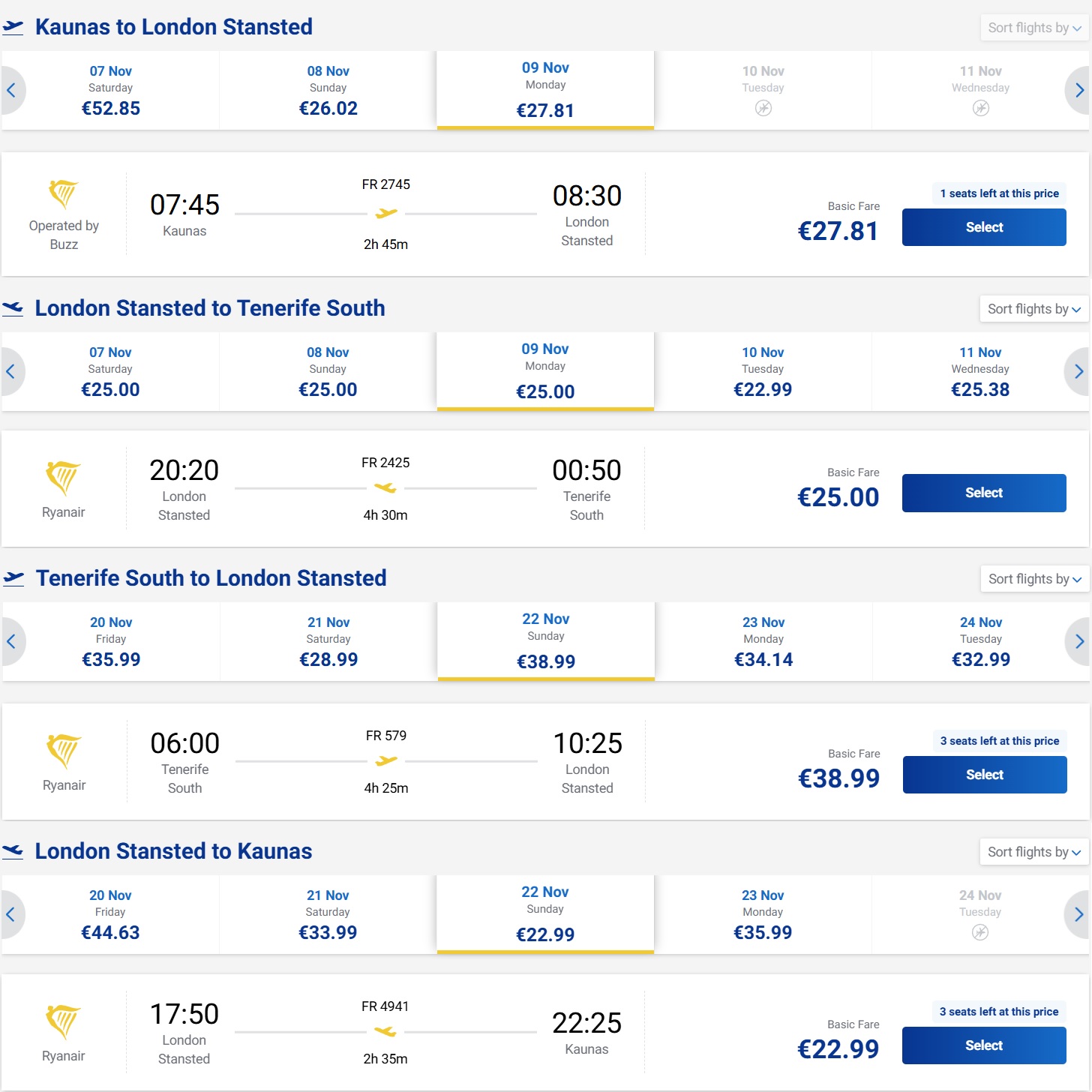Click previous dates arrow for Kaunas to Stansted
The width and height of the screenshot is (1092, 1092).
coord(12,91)
